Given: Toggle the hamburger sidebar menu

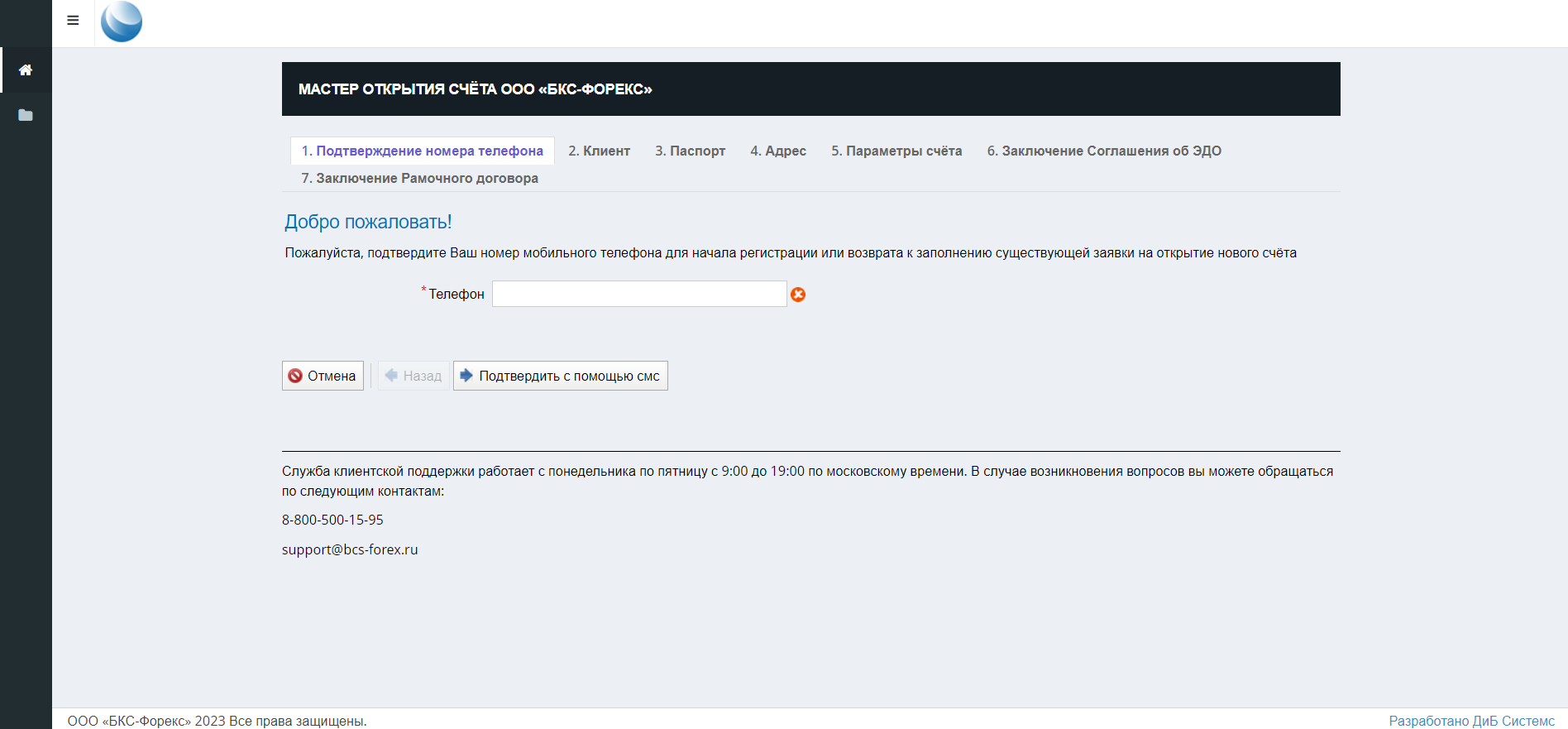Looking at the screenshot, I should coord(73,21).
